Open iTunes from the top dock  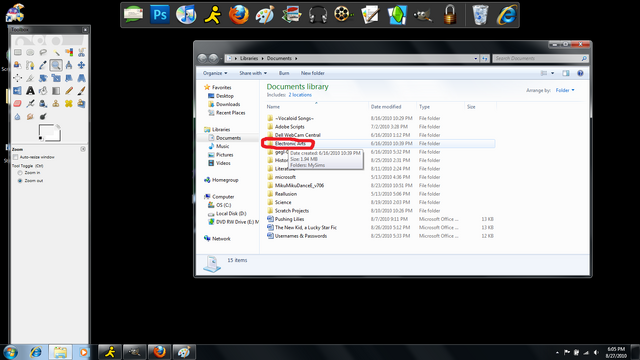pos(186,15)
